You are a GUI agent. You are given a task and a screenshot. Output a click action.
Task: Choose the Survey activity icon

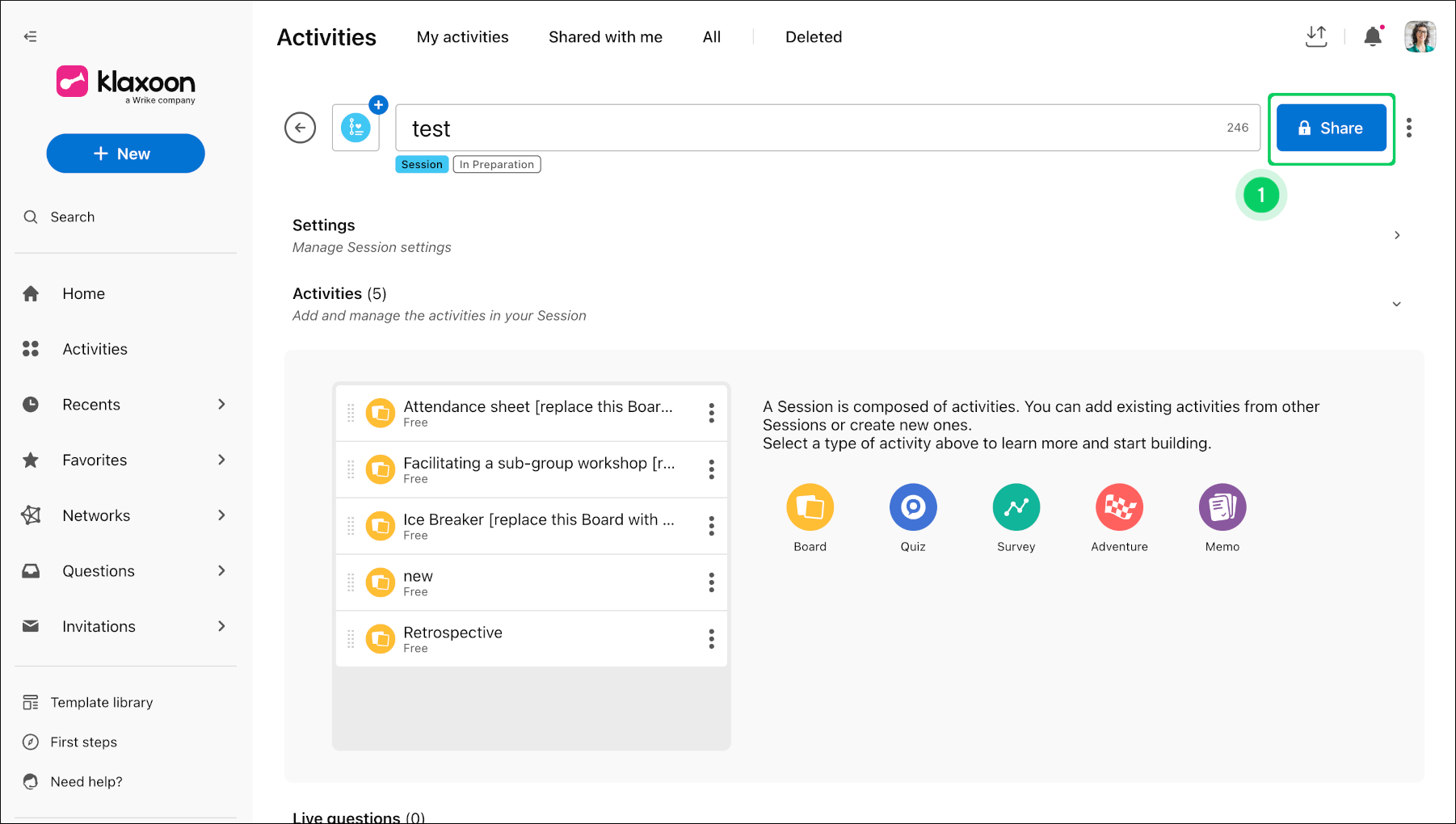1016,507
